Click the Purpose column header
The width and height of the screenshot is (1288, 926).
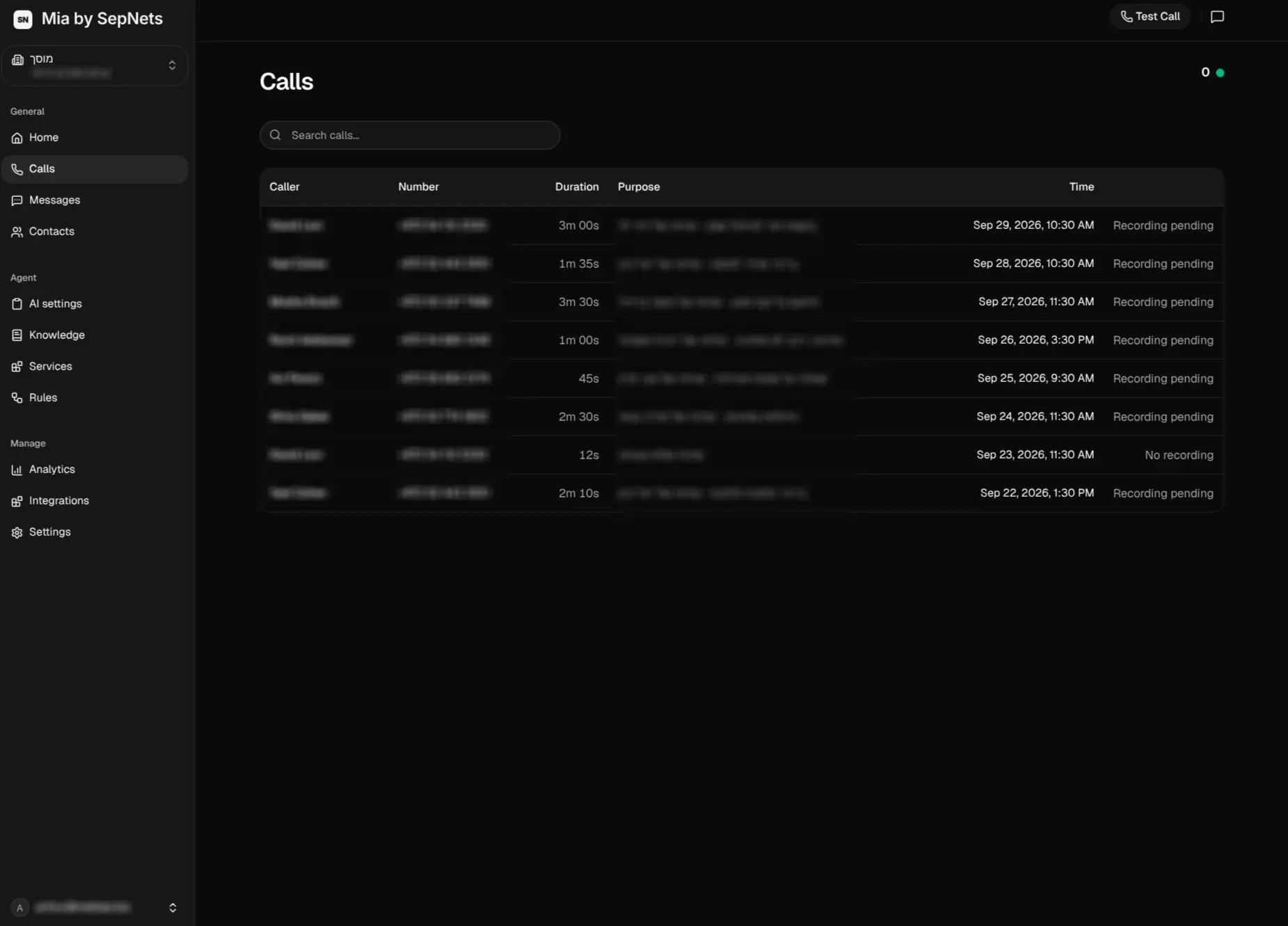(639, 186)
